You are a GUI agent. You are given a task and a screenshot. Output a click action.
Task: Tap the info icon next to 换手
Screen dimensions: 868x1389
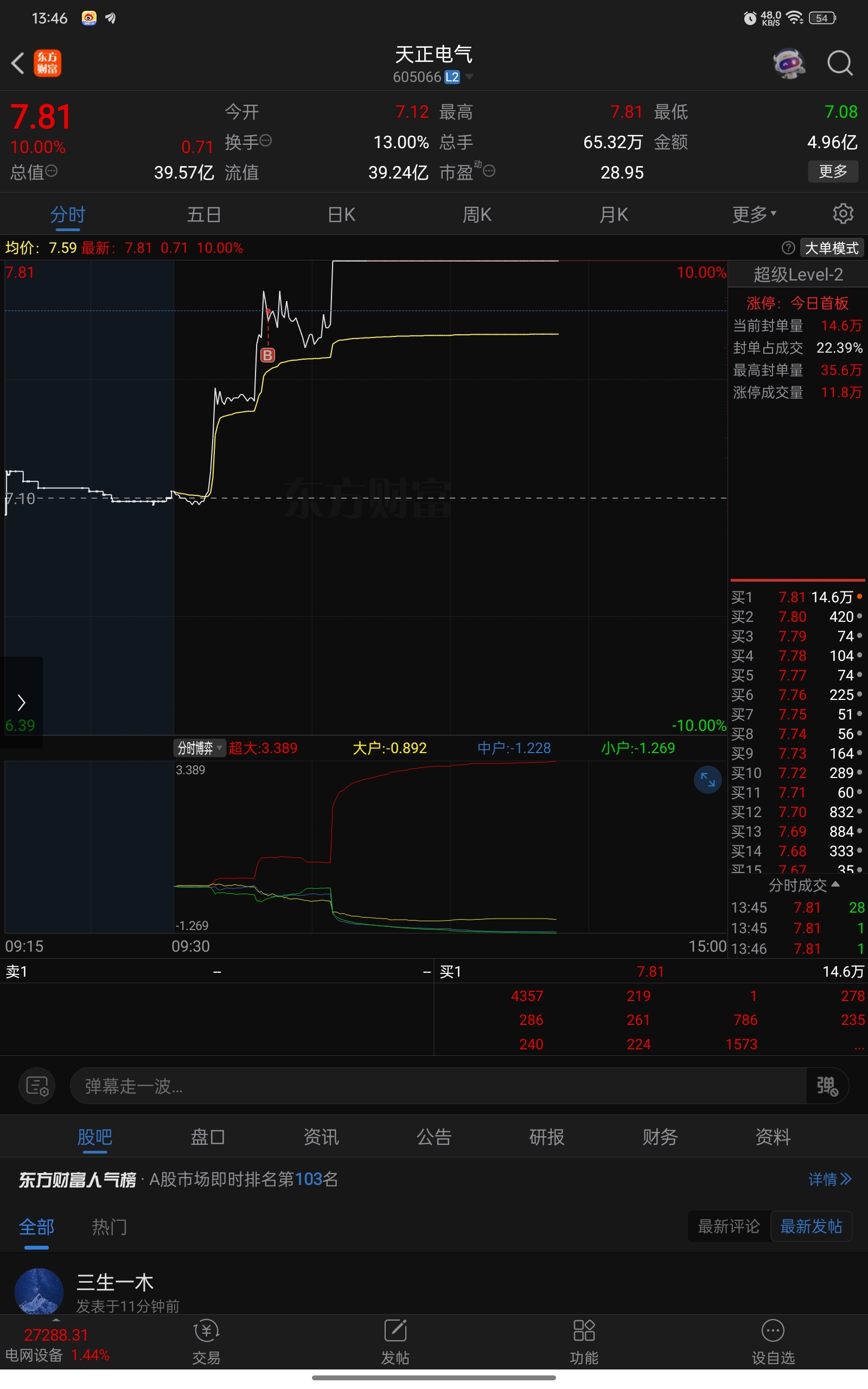[x=266, y=140]
